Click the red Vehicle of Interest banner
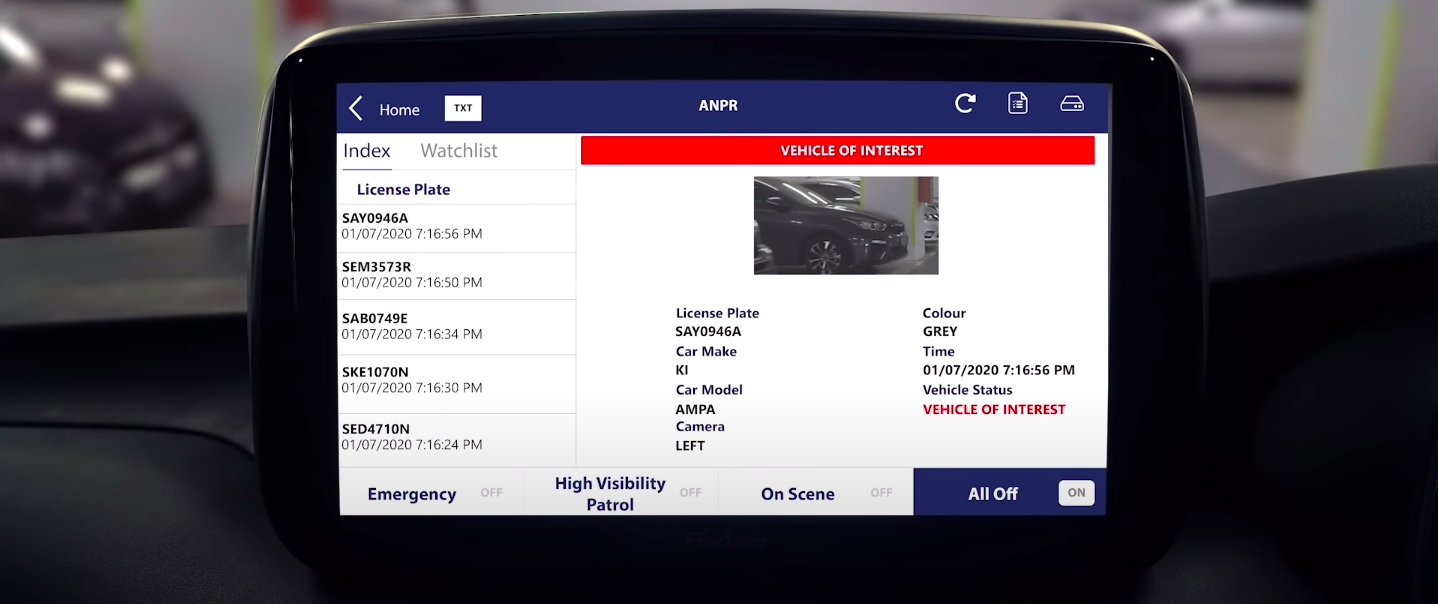Viewport: 1438px width, 604px height. tap(838, 151)
